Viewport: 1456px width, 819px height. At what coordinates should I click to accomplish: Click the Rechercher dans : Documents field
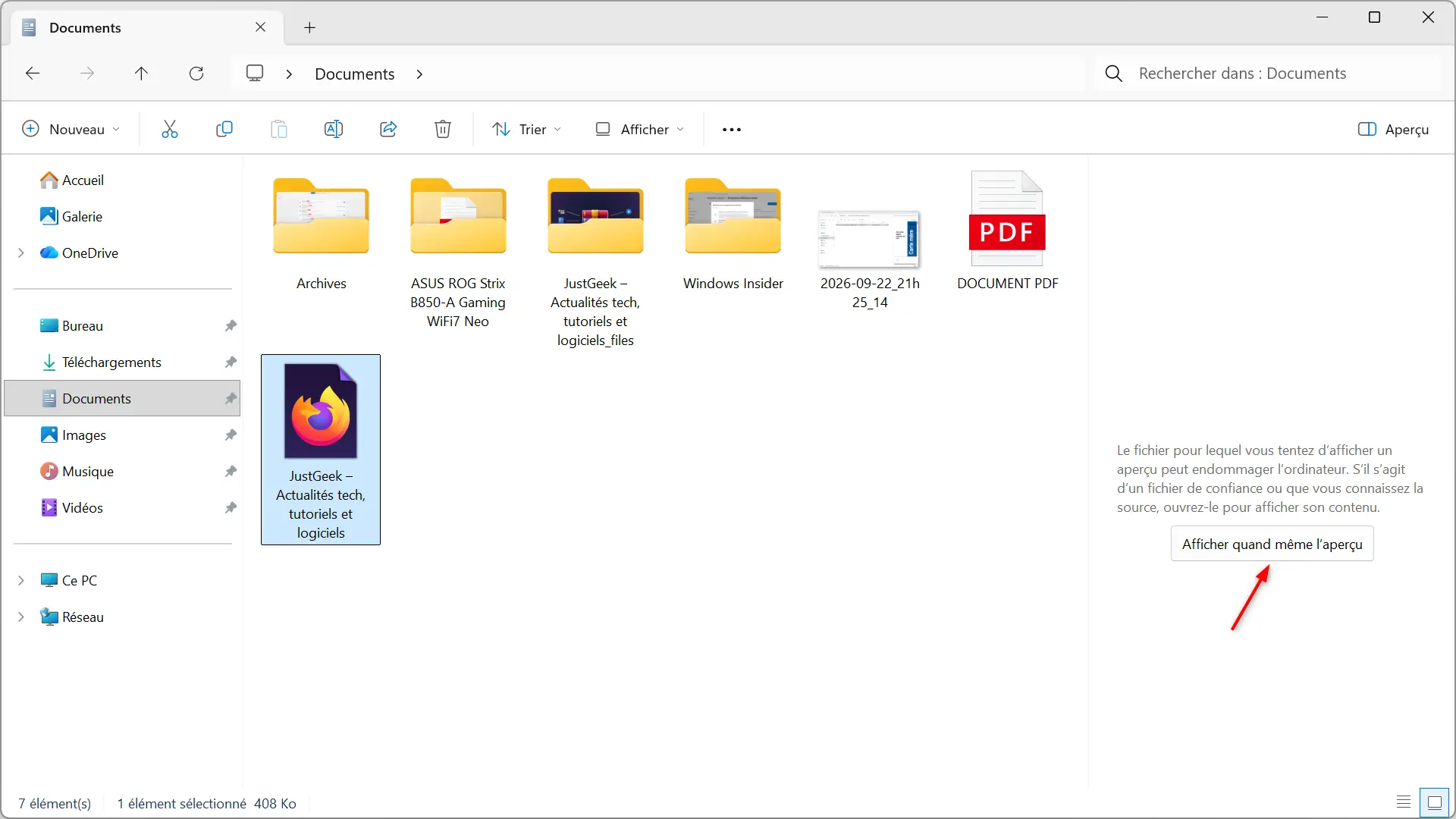tap(1267, 74)
